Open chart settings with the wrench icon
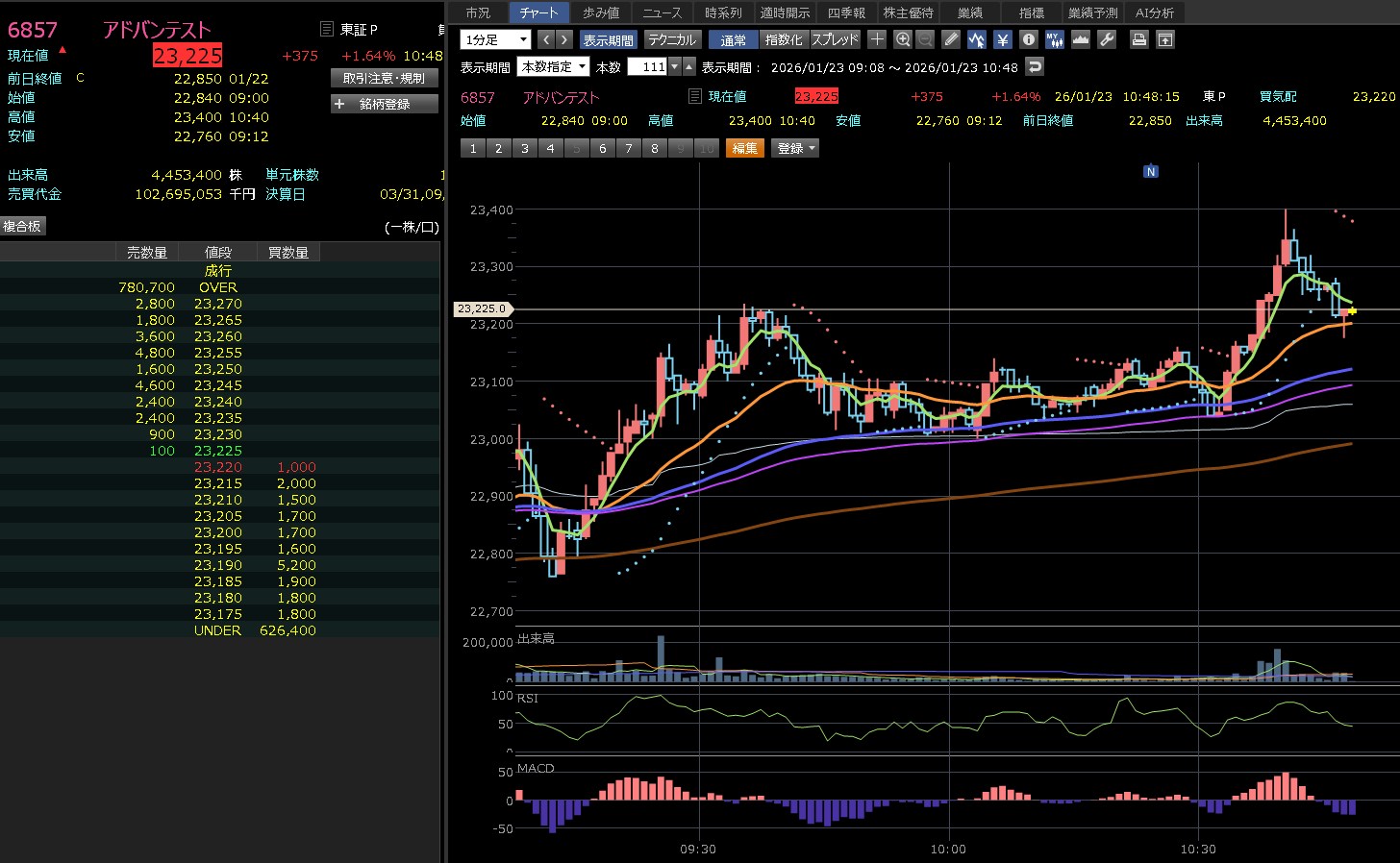Viewport: 1400px width, 863px height. [1107, 39]
